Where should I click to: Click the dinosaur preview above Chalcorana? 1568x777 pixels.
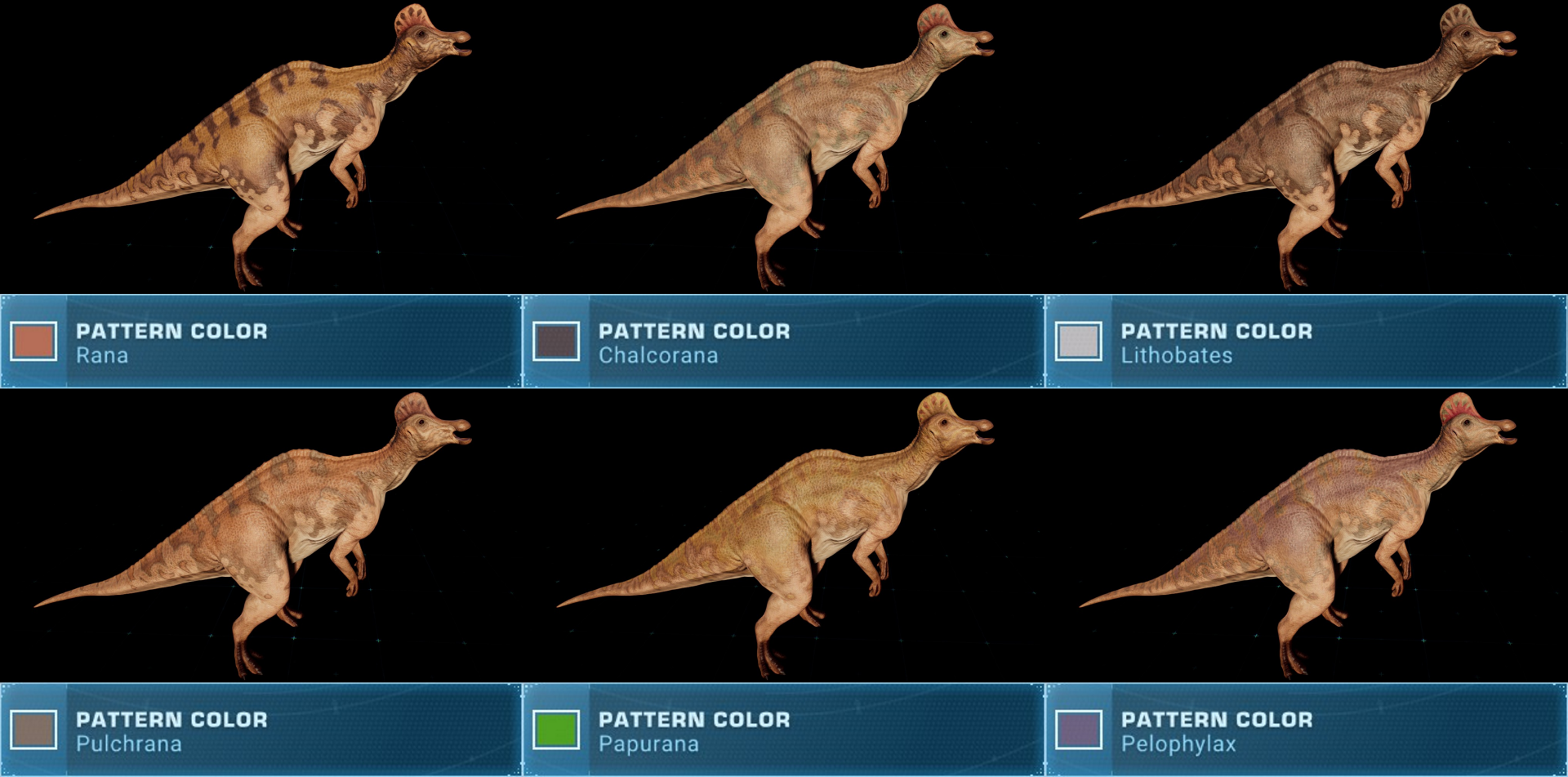tap(776, 147)
